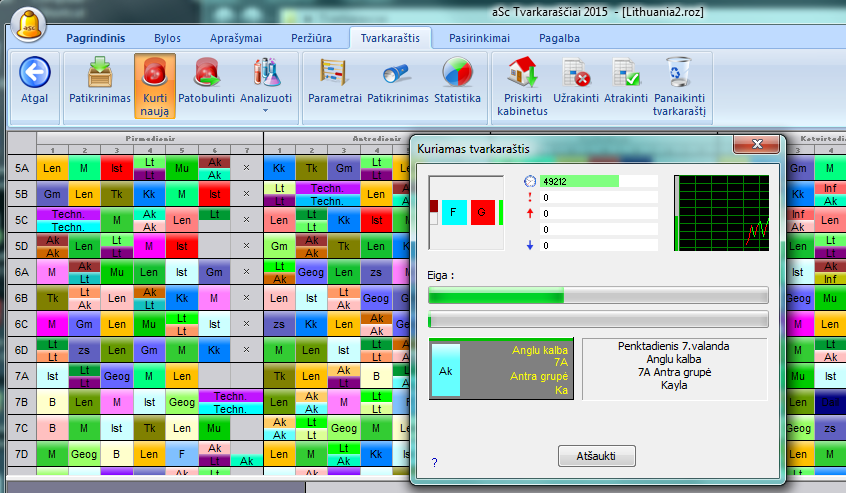Expand the Analizuoti dropdown arrow
The image size is (846, 493).
coord(266,110)
